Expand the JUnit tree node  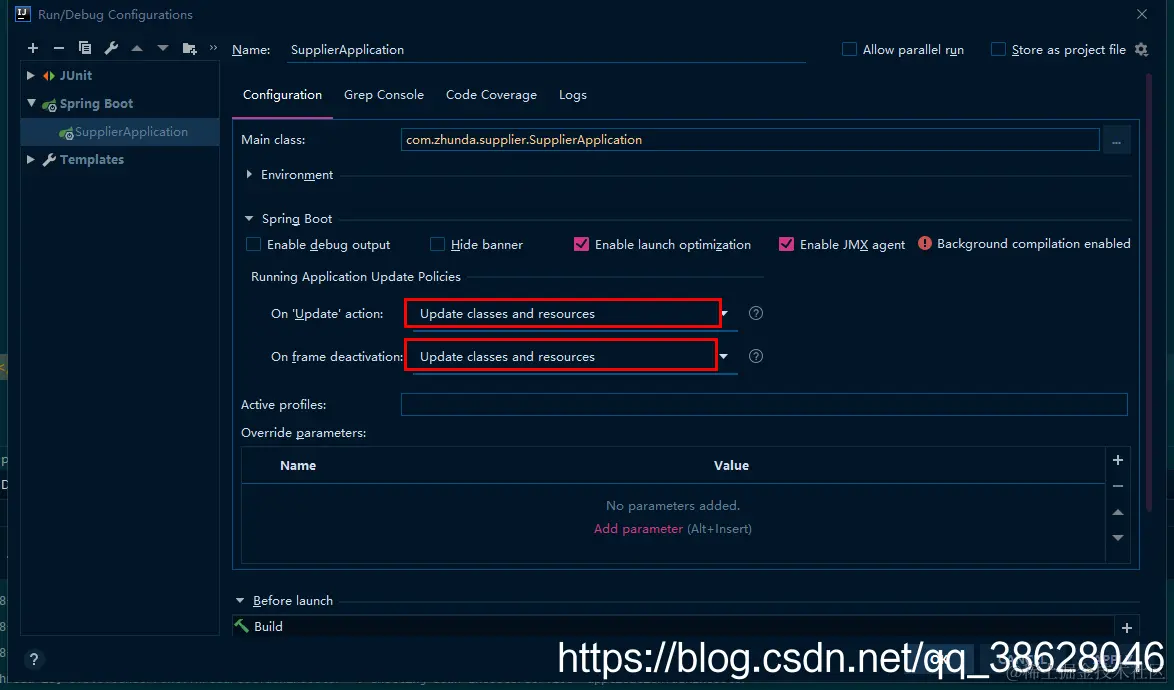point(31,76)
